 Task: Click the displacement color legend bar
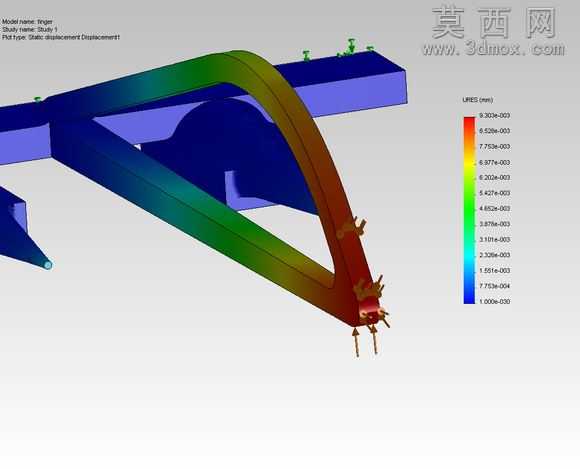click(x=469, y=210)
